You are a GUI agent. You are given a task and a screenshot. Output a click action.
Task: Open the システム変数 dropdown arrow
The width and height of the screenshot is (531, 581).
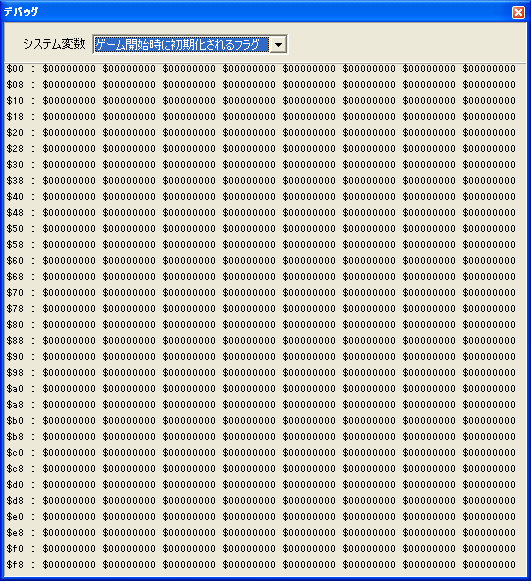tap(278, 45)
